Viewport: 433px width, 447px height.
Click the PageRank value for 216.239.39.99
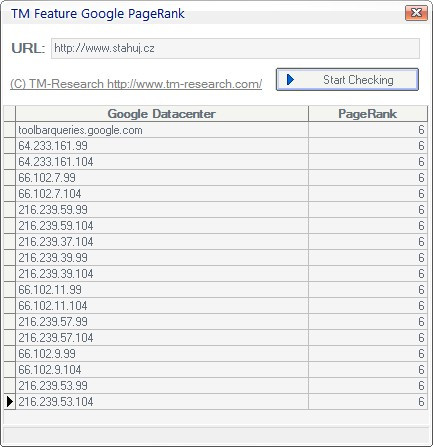(368, 258)
